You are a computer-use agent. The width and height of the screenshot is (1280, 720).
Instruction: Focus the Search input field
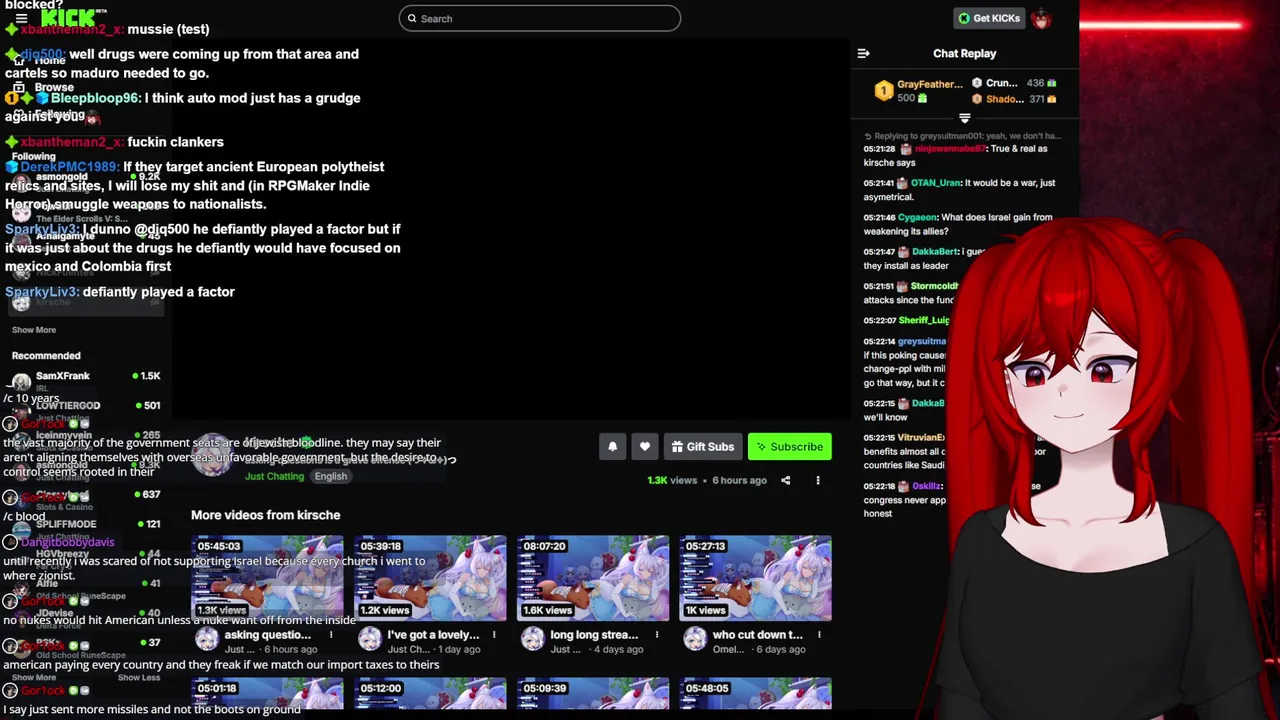(540, 18)
